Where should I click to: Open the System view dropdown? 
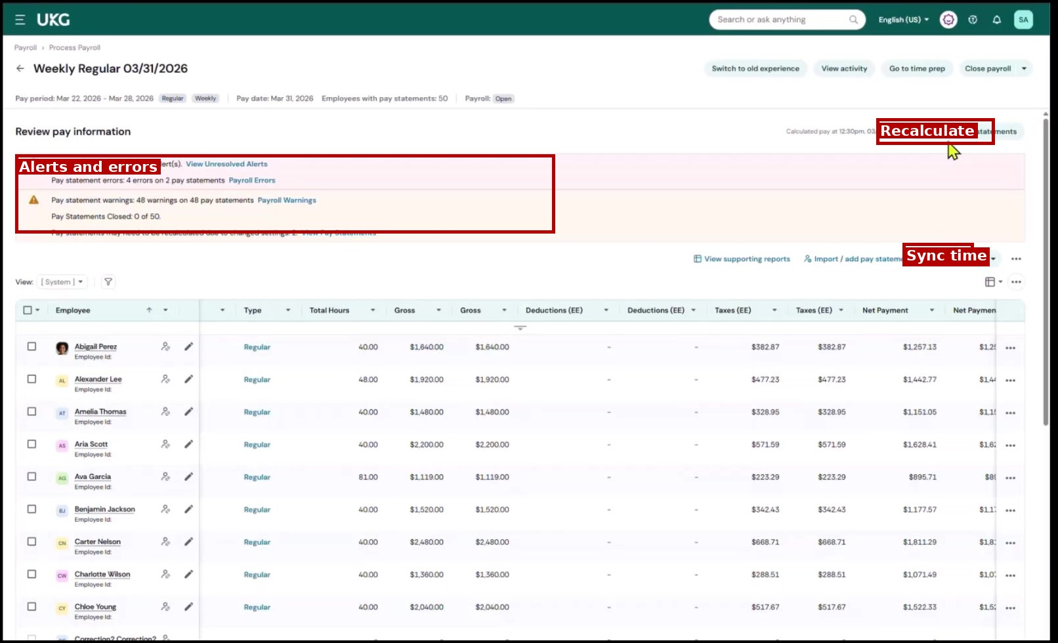[x=63, y=282]
